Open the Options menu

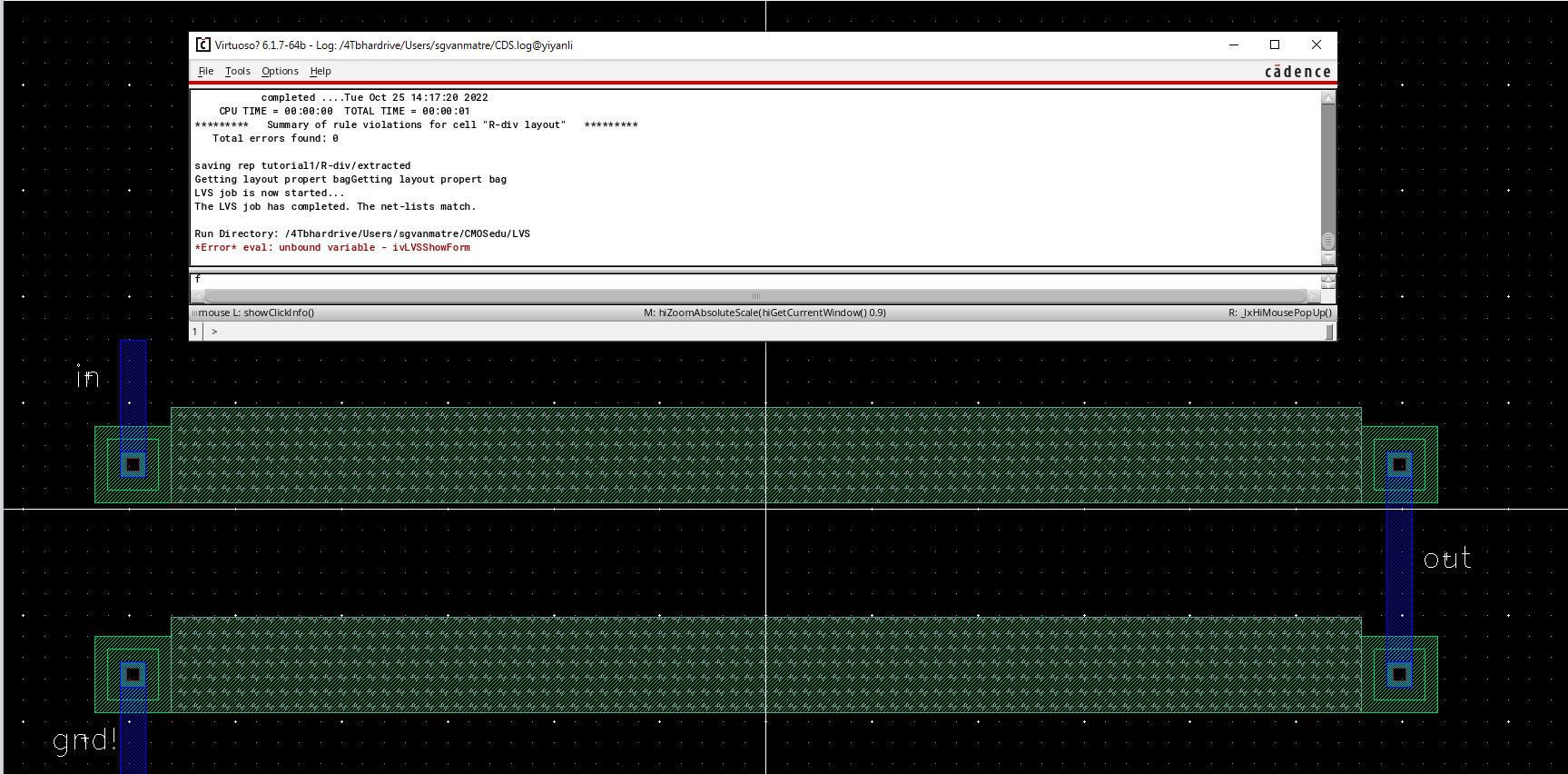[280, 71]
